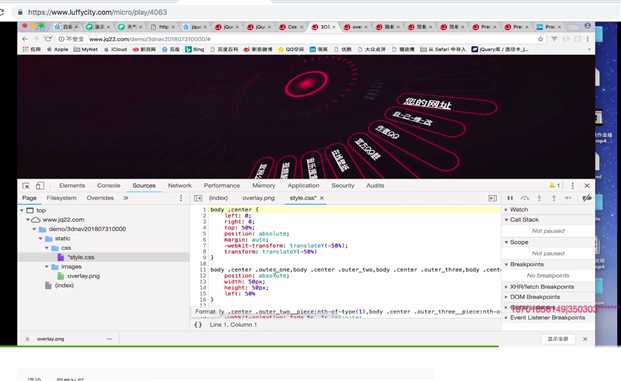Collapse the css folder
This screenshot has width=621, height=381.
(x=46, y=248)
